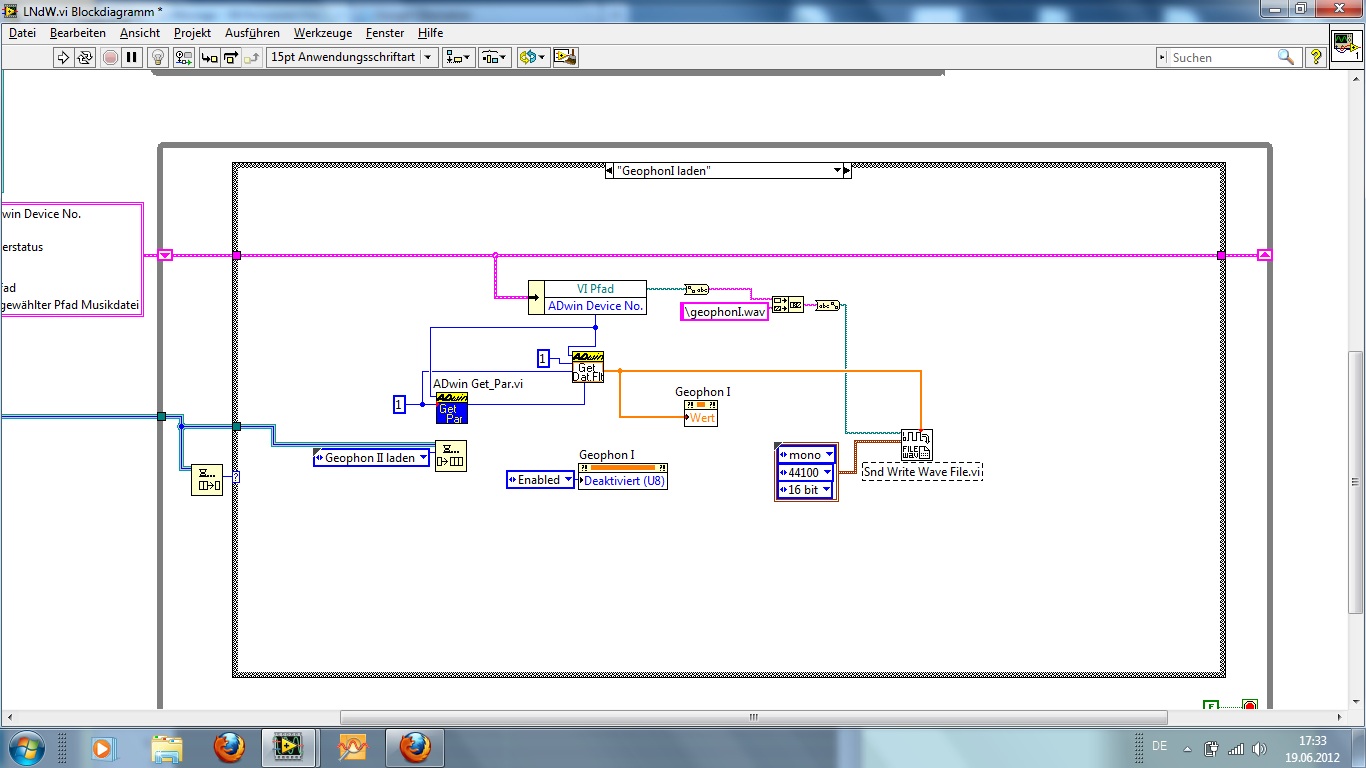Open the Werkzeuge menu
1366x768 pixels.
tap(322, 33)
